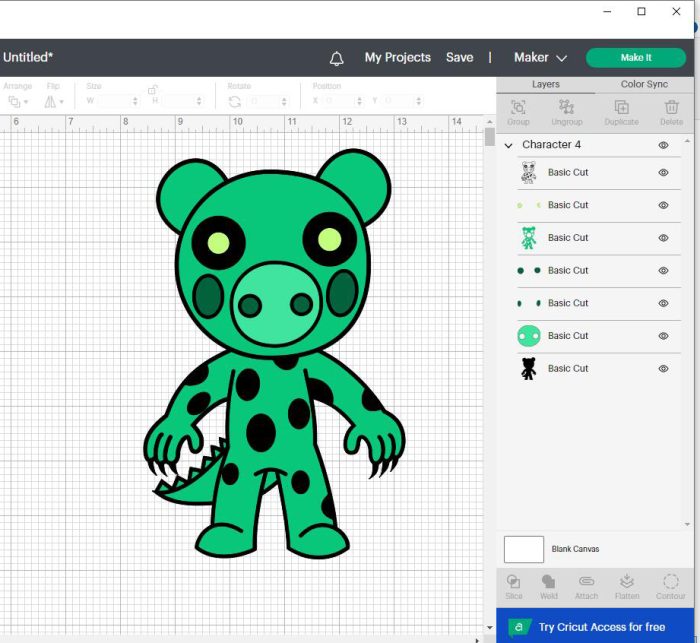Screen dimensions: 700x643
Task: Open the Arrange dropdown
Action: (x=18, y=102)
